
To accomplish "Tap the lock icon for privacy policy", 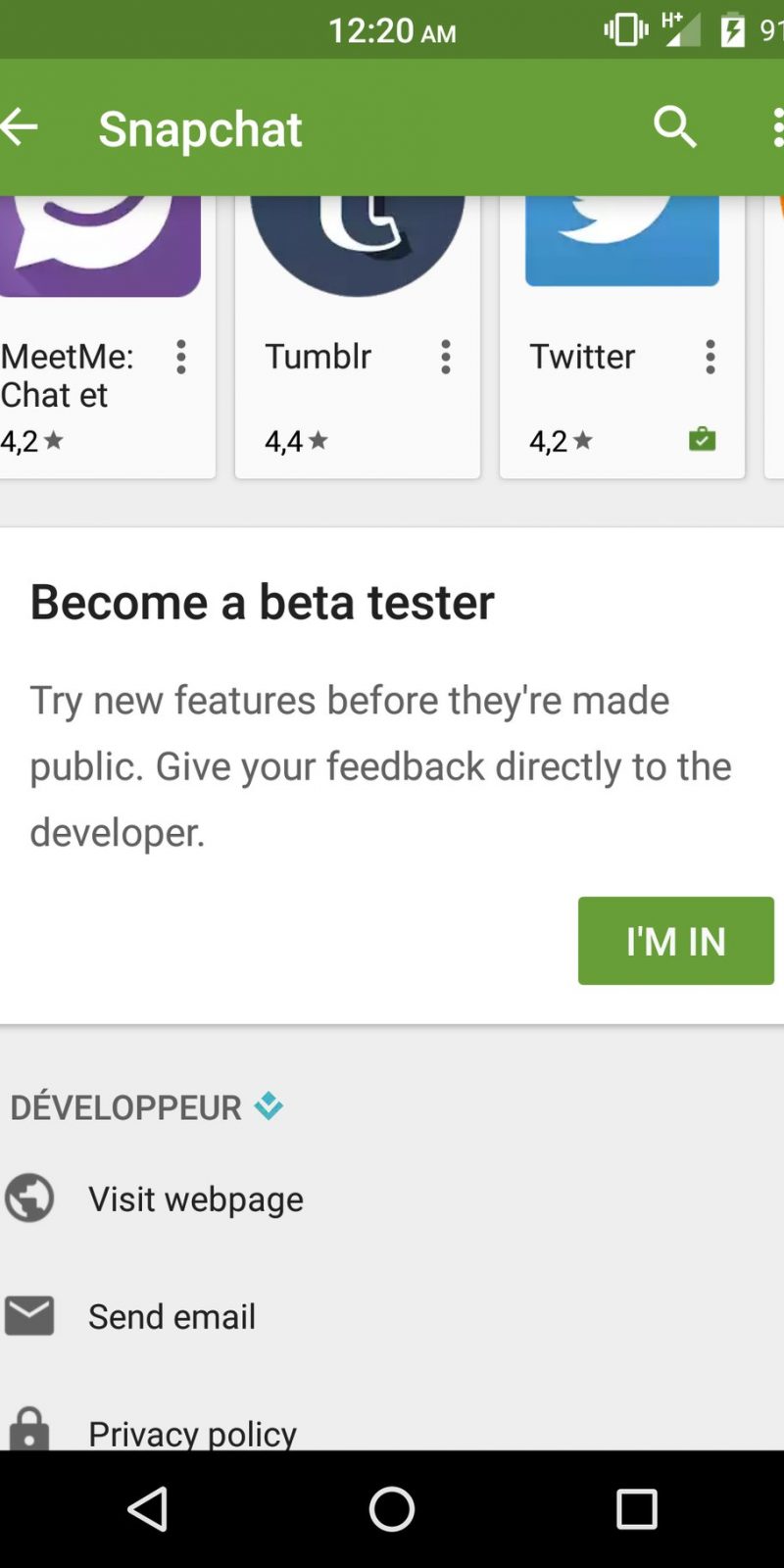I will 29,1429.
